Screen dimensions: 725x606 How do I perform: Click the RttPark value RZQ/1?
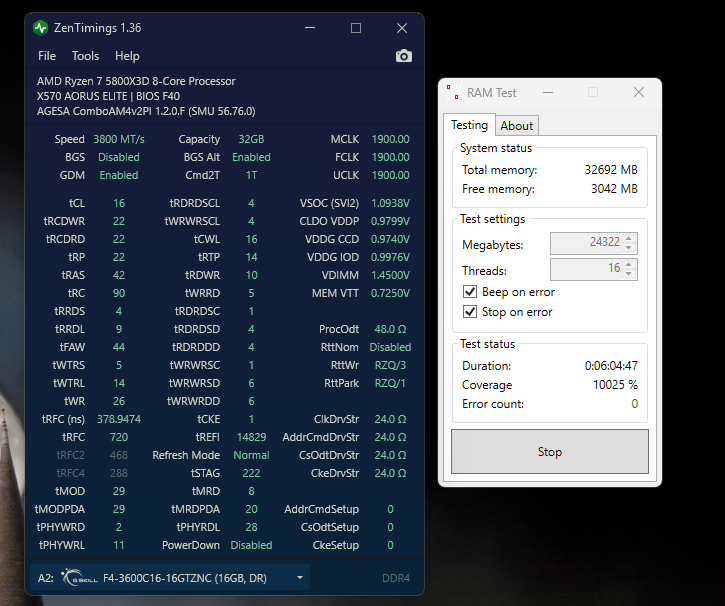[390, 383]
